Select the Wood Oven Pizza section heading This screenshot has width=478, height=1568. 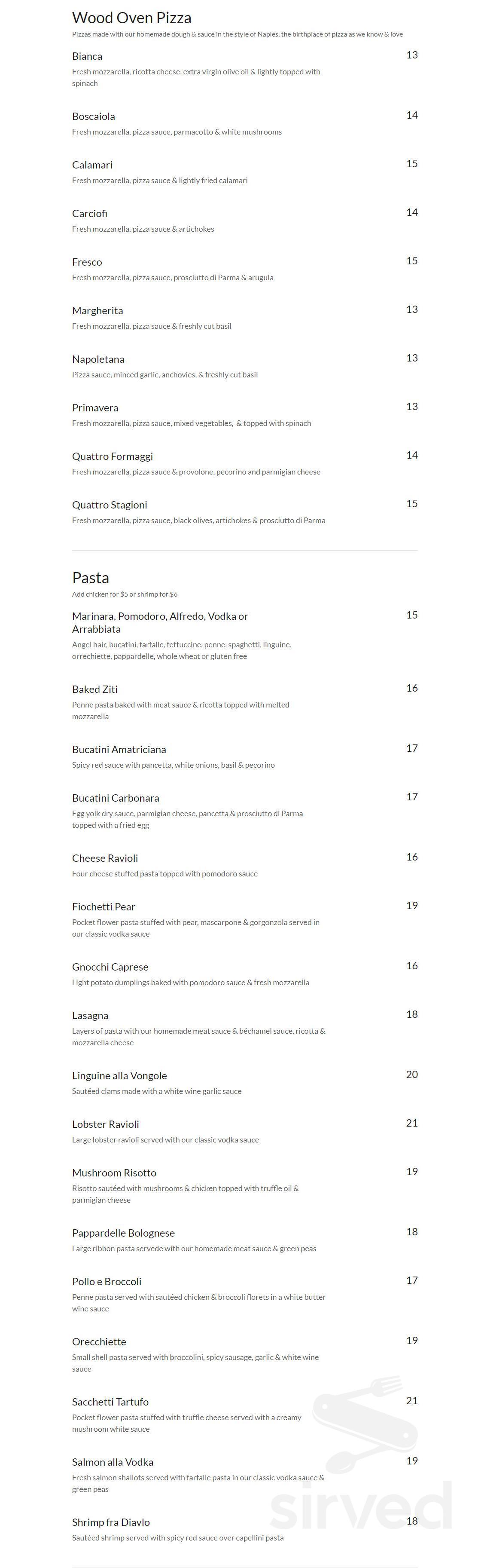[x=131, y=18]
